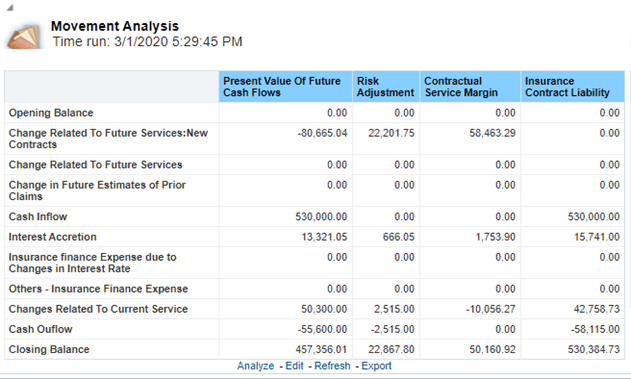Click the value -58,115.00

595,329
